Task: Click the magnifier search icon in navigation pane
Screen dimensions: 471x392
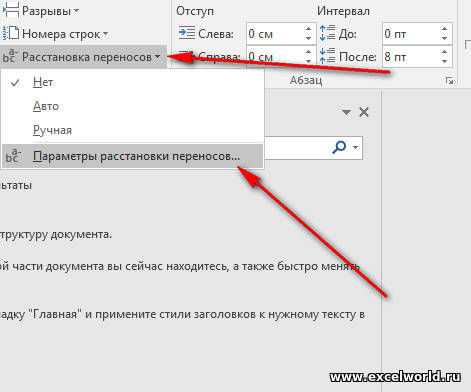Action: point(339,147)
